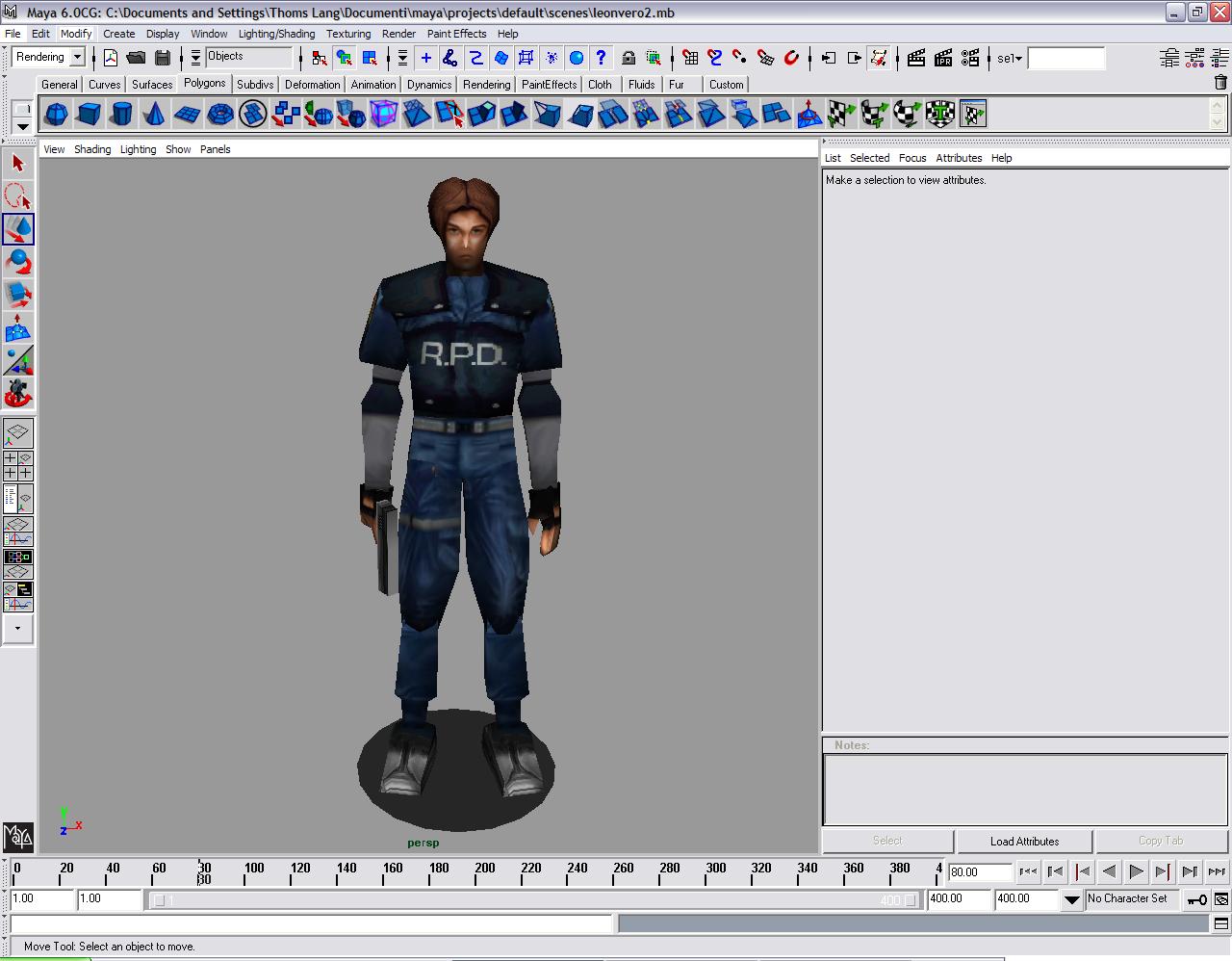Pick the Scale tool
1232x961 pixels.
pos(17,295)
